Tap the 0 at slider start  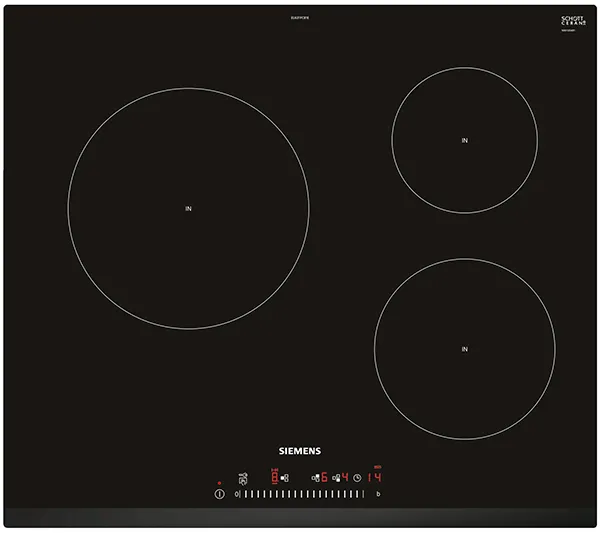tap(237, 494)
